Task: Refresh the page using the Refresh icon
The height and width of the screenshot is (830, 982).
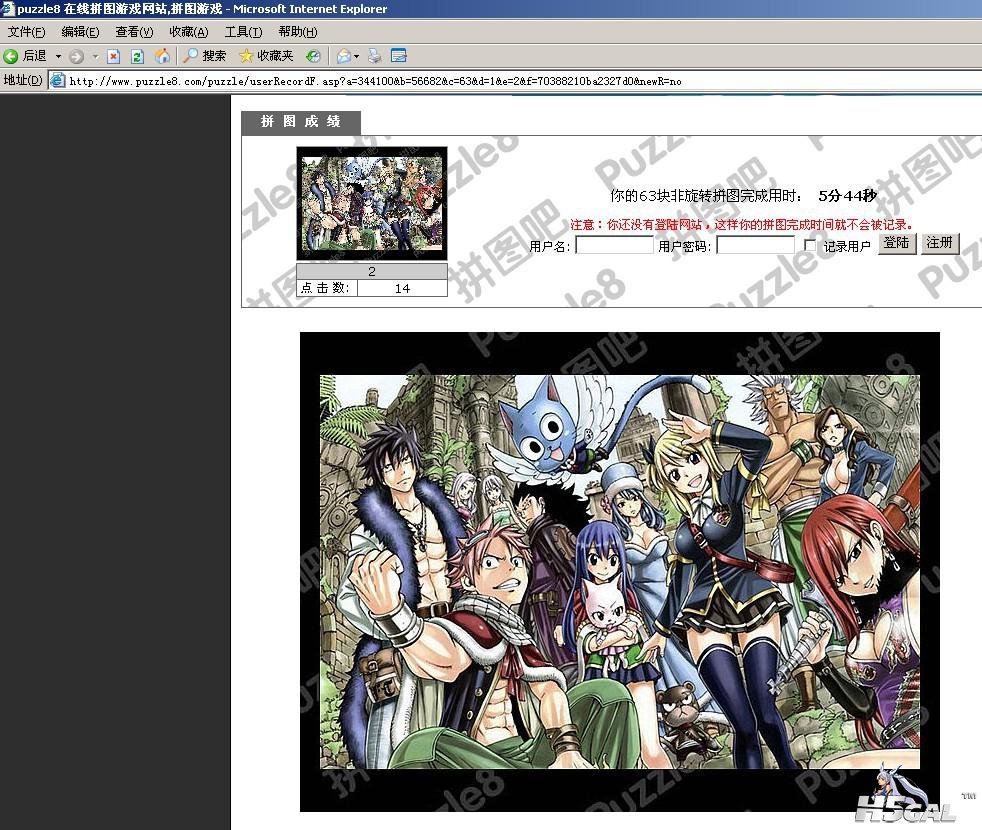Action: point(138,56)
